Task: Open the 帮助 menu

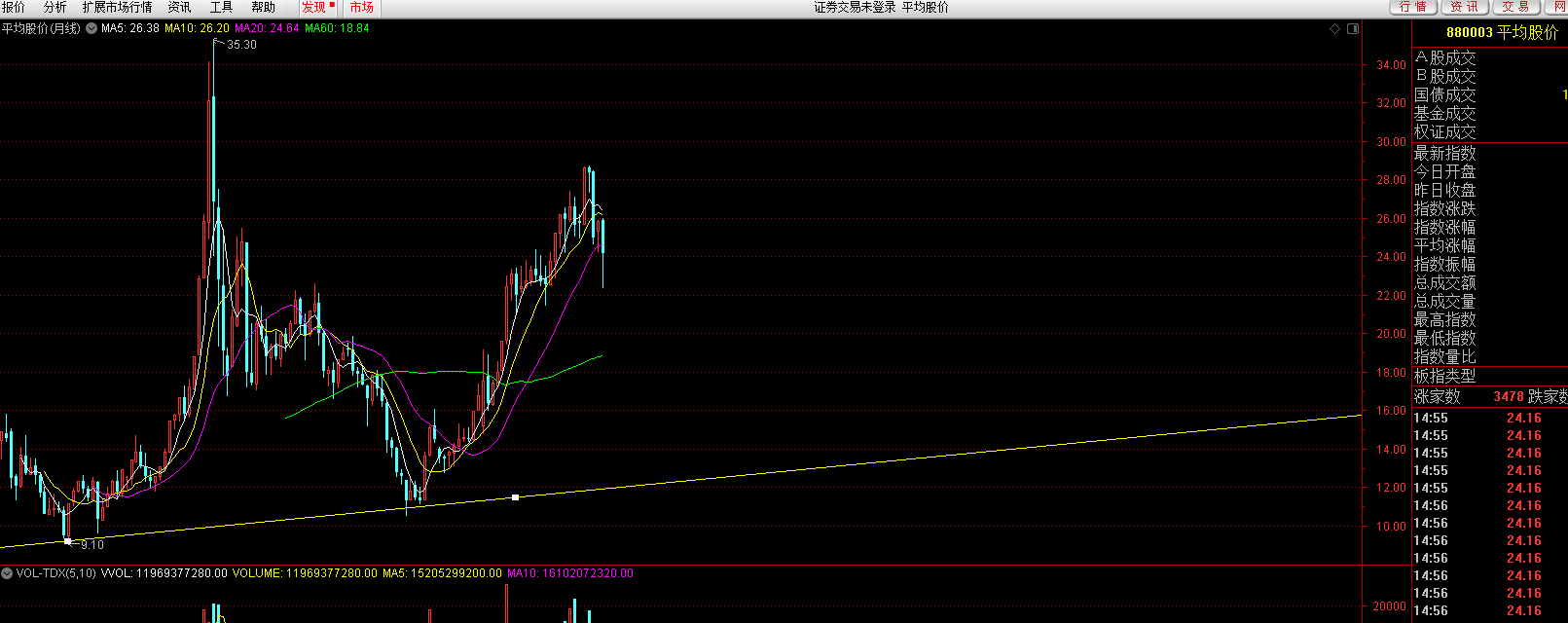Action: 264,8
